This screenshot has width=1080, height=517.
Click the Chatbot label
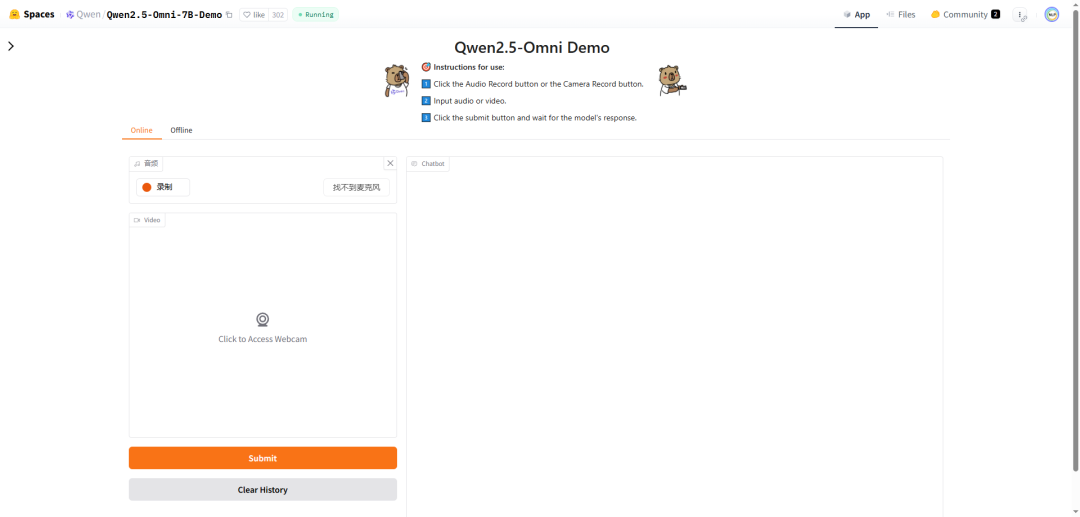[x=428, y=164]
